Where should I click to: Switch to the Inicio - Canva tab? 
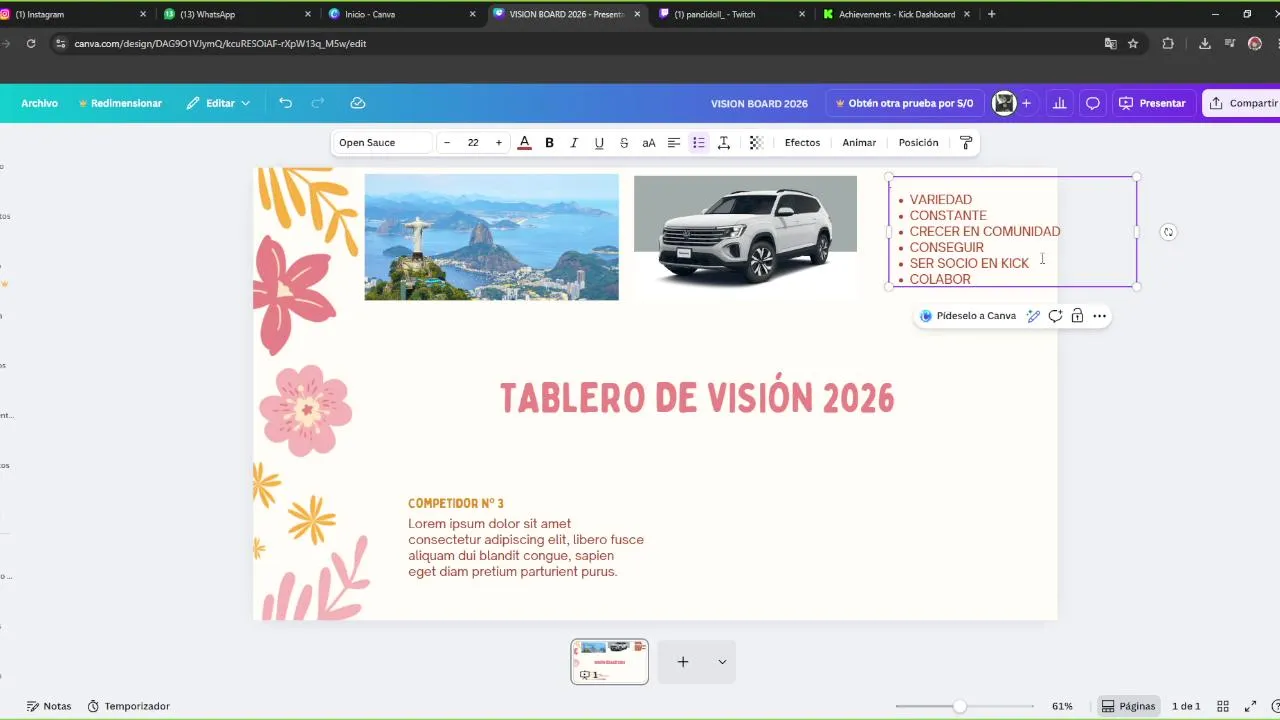pos(403,14)
